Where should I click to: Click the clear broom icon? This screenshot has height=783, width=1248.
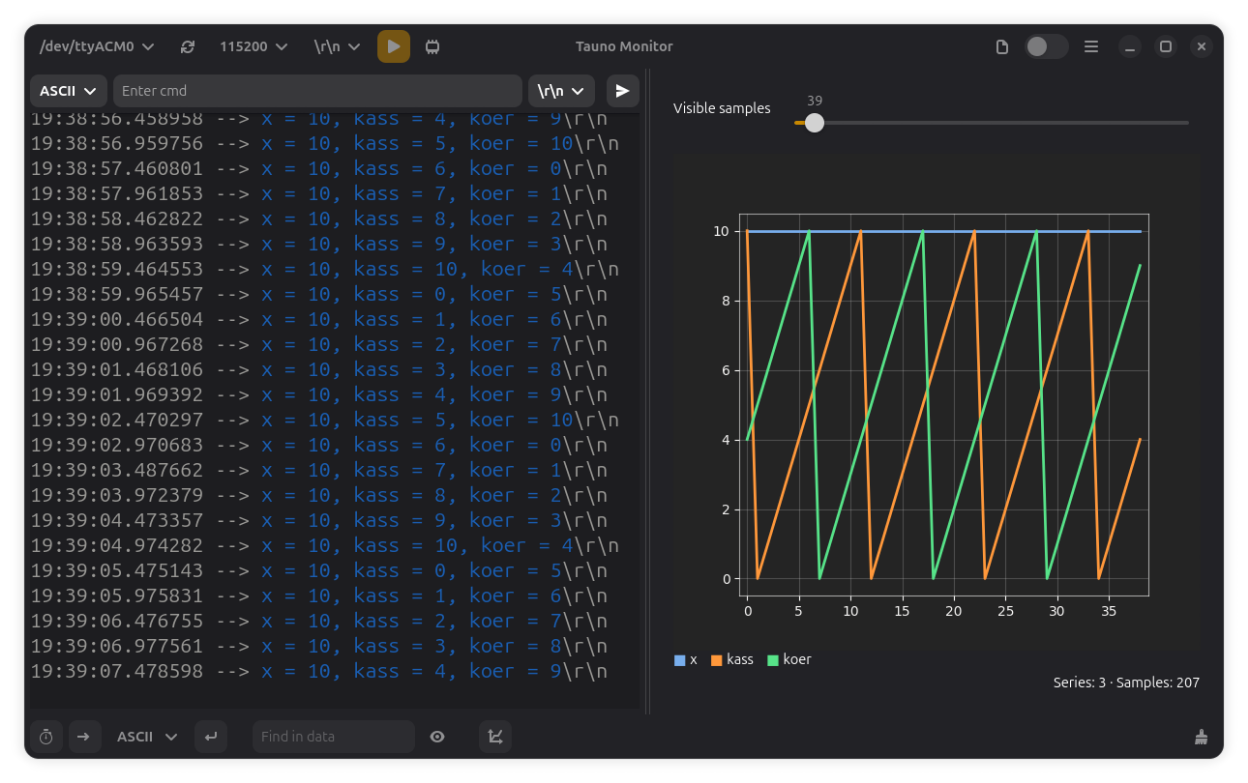tap(1201, 737)
